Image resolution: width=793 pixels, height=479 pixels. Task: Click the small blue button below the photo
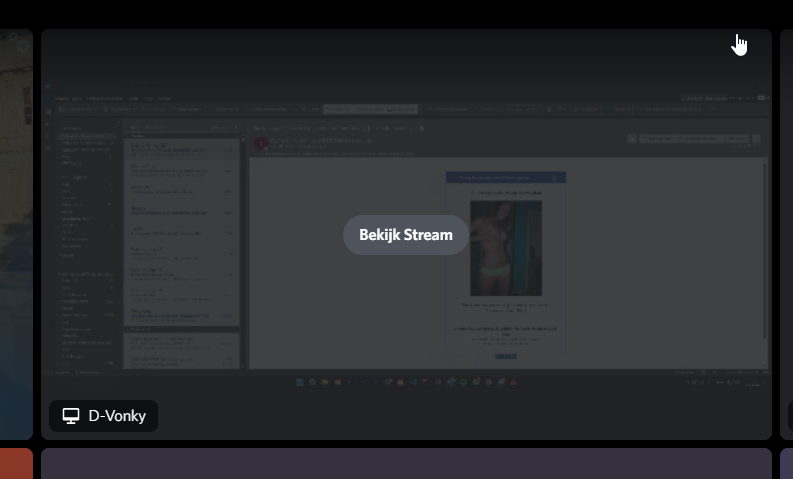[x=505, y=356]
